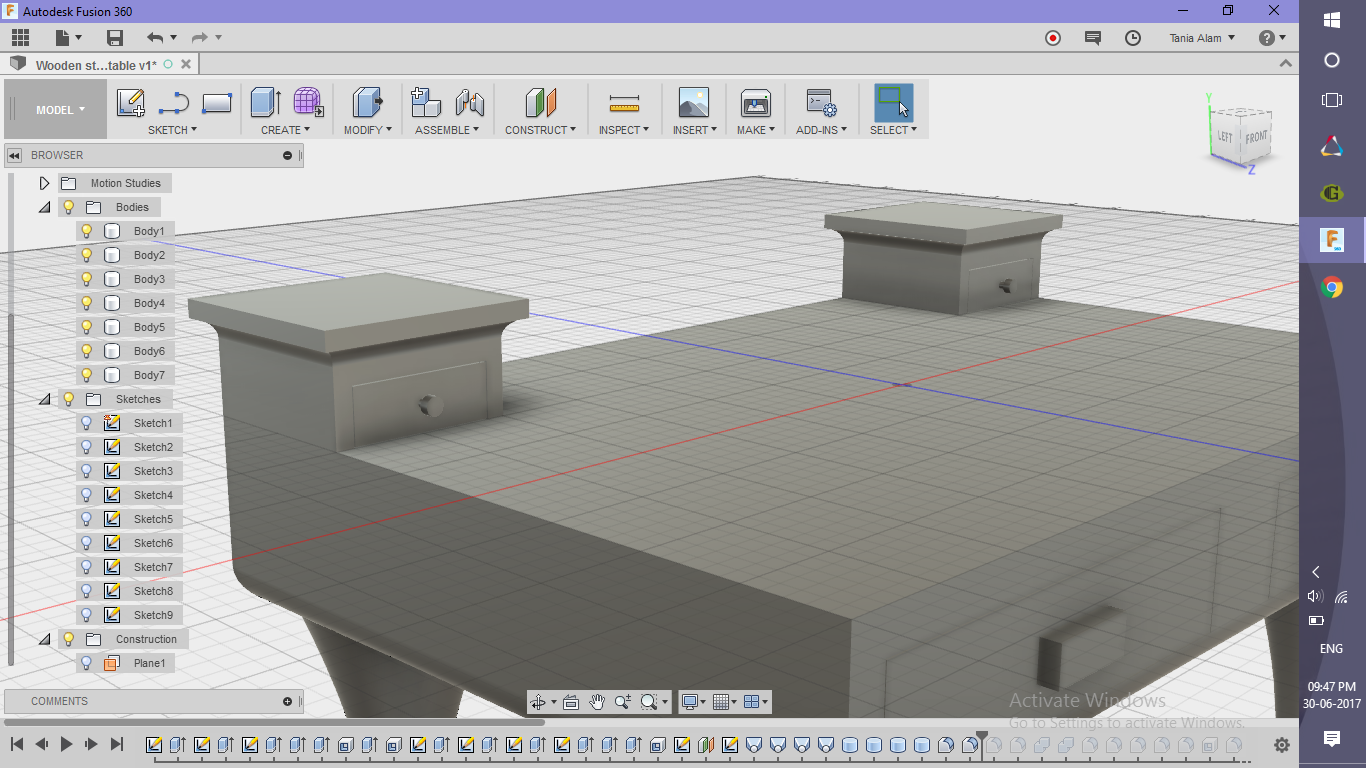This screenshot has height=768, width=1366.
Task: Toggle visibility bulb of Sketch1
Action: click(87, 423)
